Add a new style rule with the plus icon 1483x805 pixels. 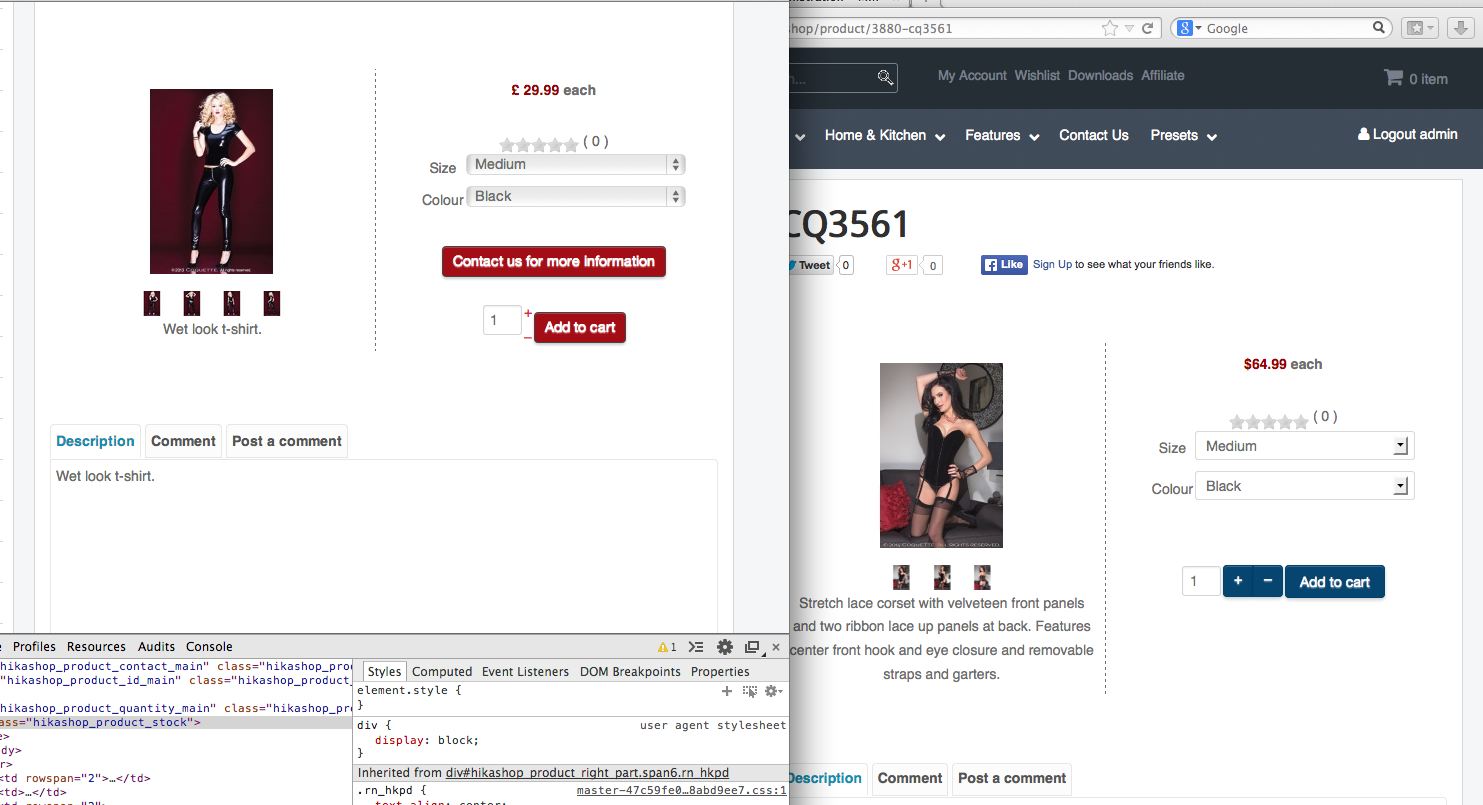pyautogui.click(x=727, y=691)
